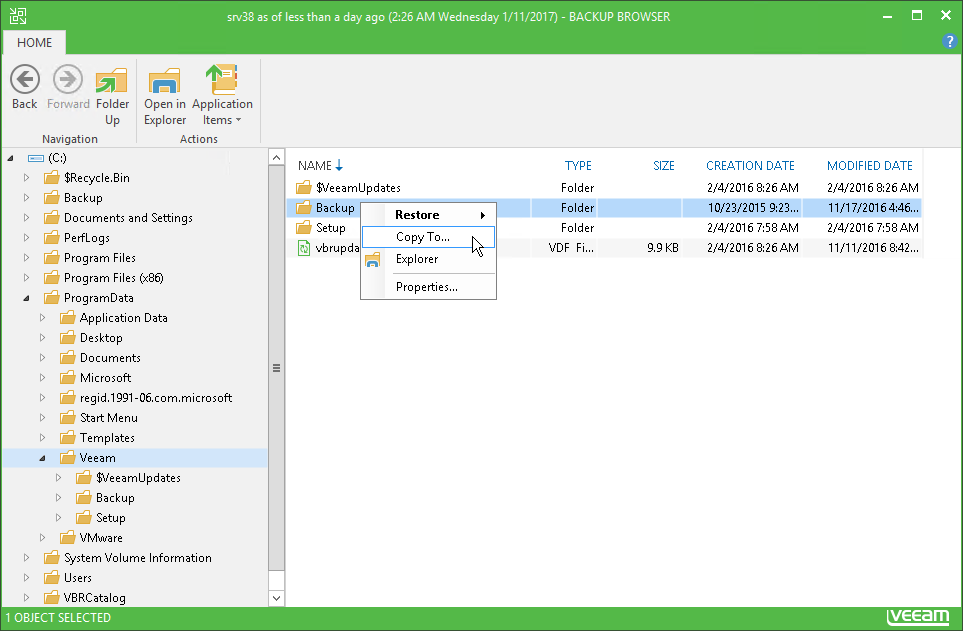Collapse the (C:) drive node
Viewport: 963px width, 631px height.
coord(10,159)
